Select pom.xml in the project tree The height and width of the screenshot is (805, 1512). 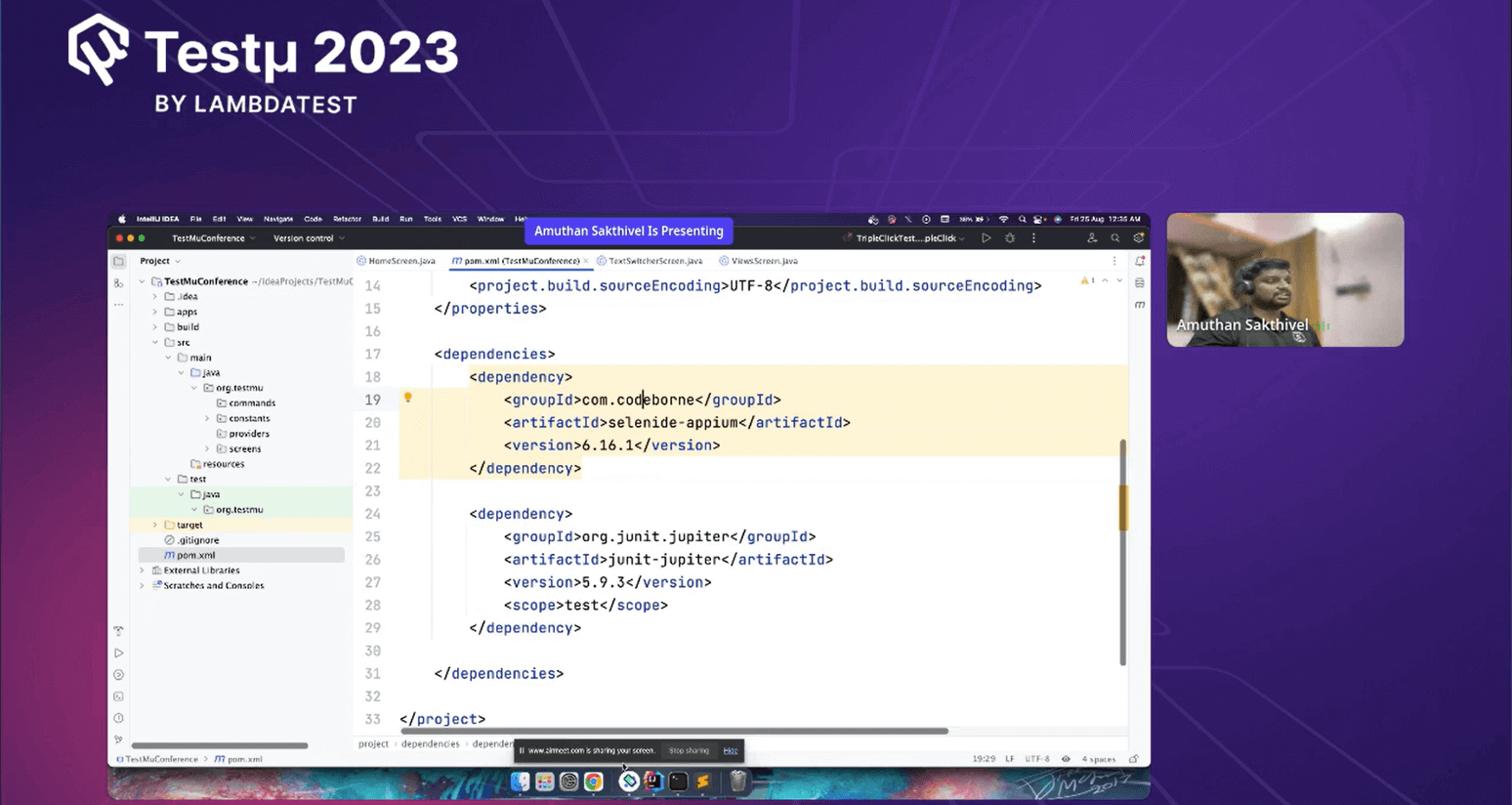click(241, 555)
